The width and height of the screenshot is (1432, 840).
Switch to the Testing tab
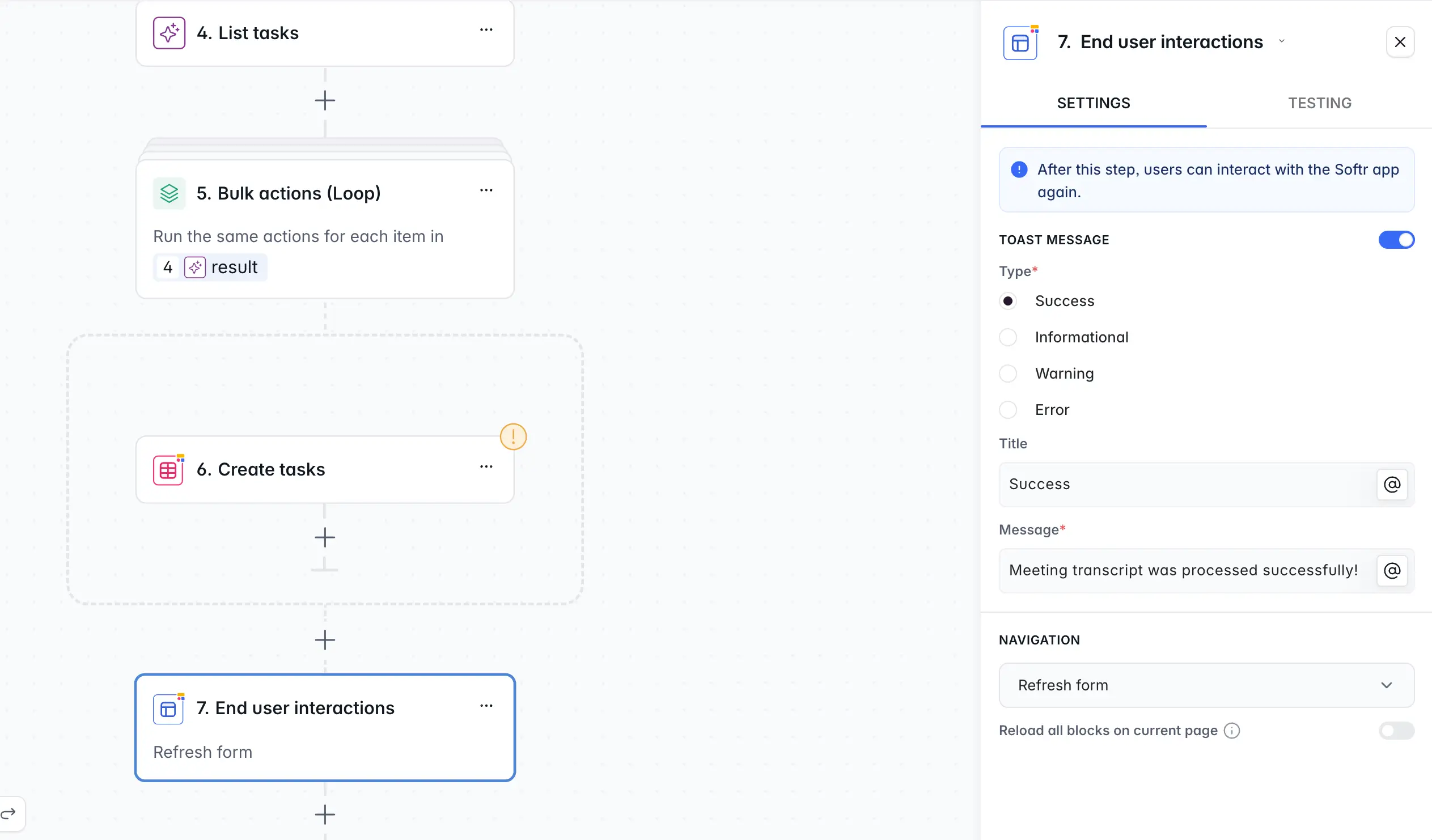tap(1320, 103)
